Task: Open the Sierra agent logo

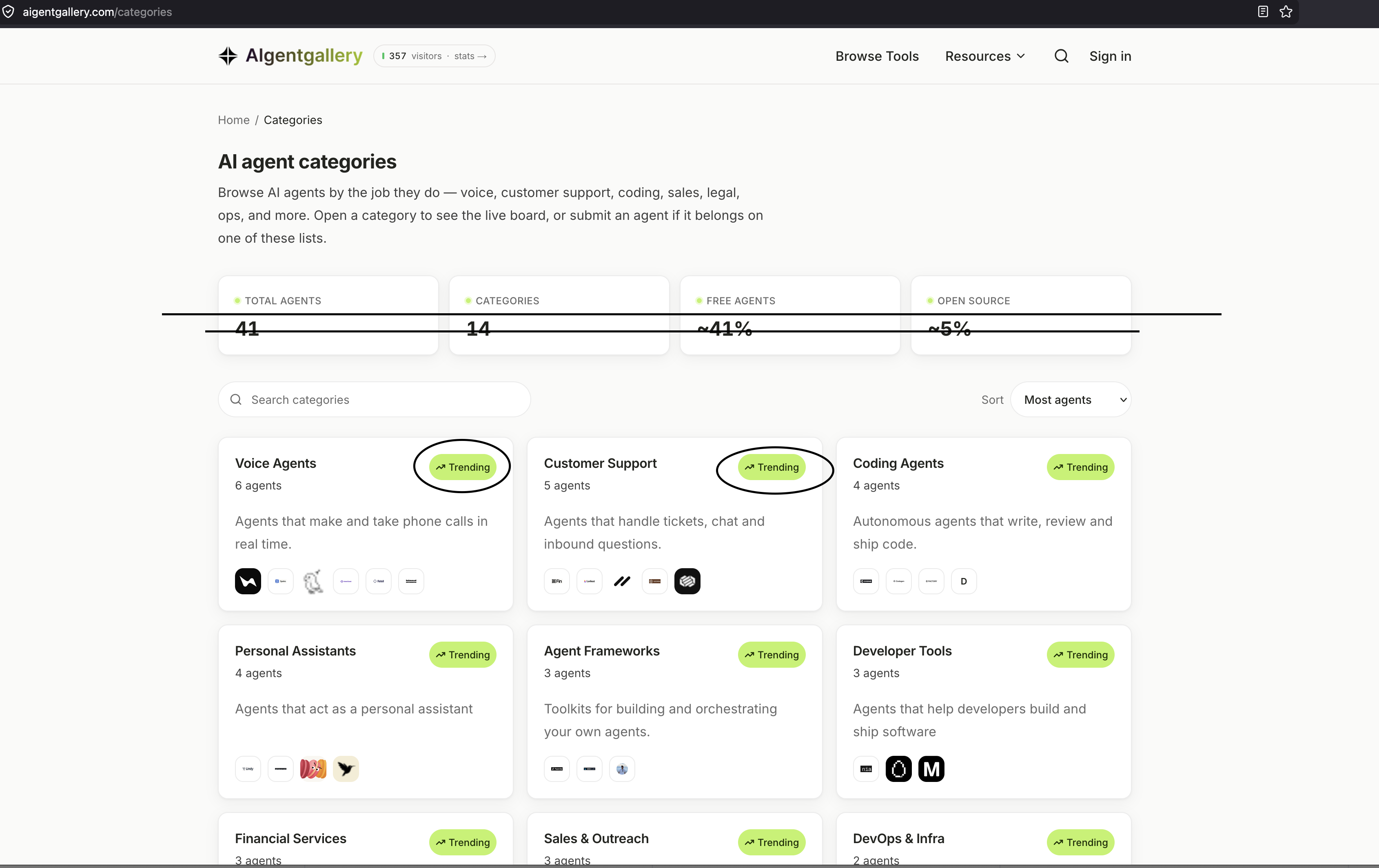Action: pyautogui.click(x=654, y=581)
